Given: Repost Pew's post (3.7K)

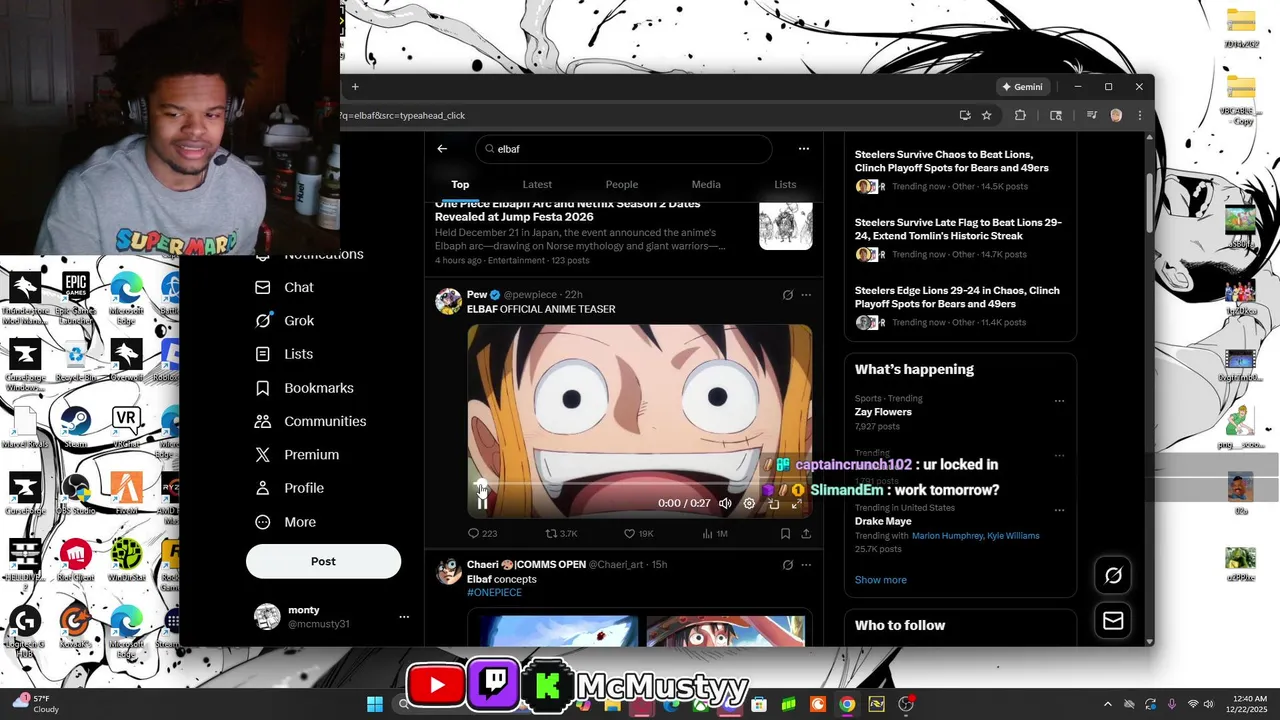Looking at the screenshot, I should (561, 534).
